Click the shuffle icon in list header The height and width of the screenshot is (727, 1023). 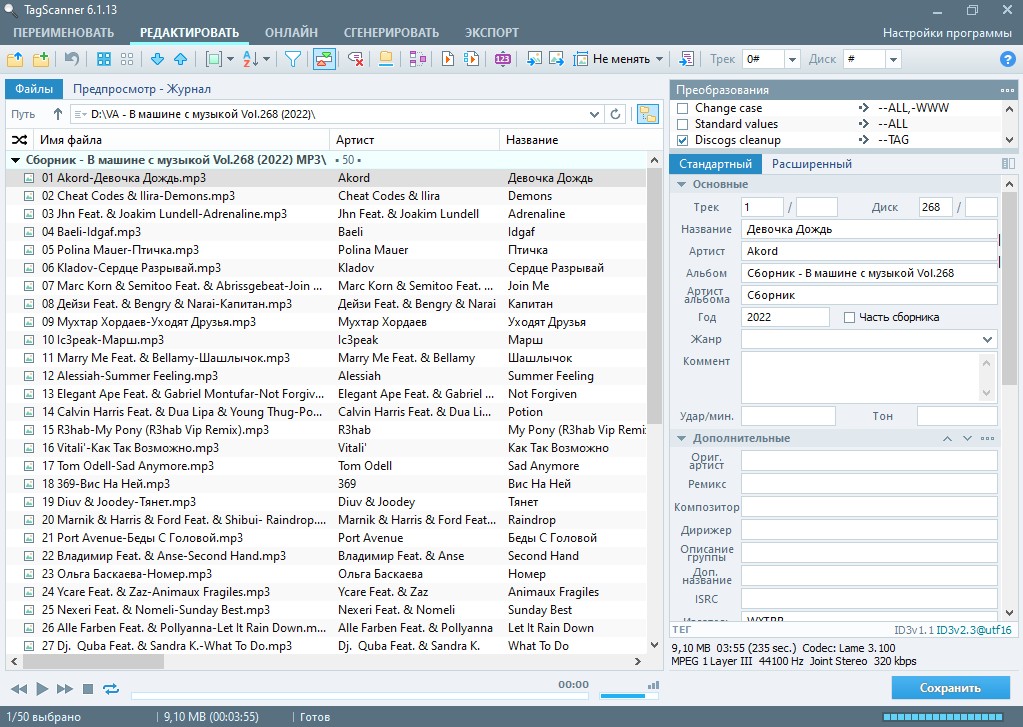click(x=19, y=140)
